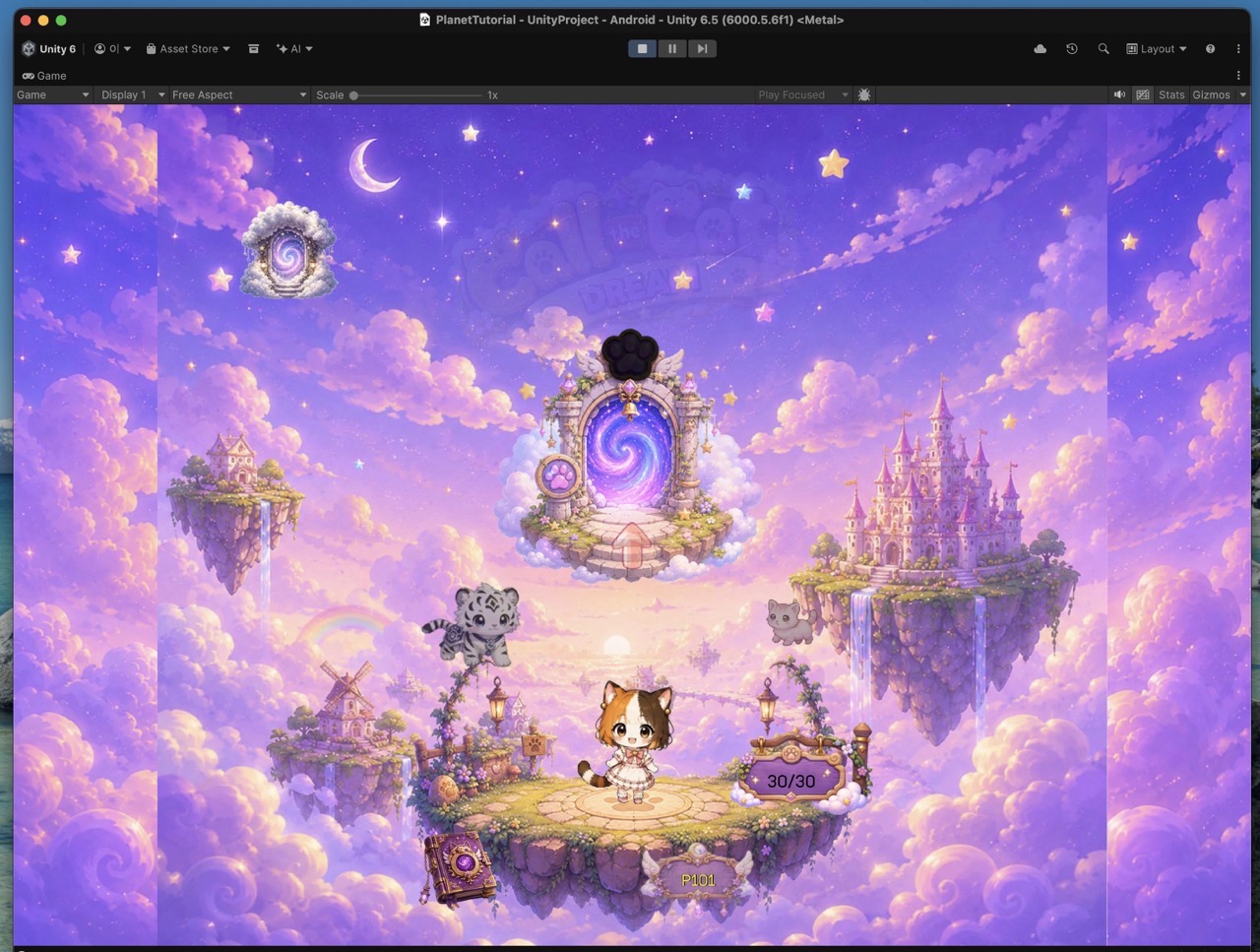Image resolution: width=1260 pixels, height=952 pixels.
Task: Change the Free Aspect resolution dropdown
Action: click(x=239, y=95)
